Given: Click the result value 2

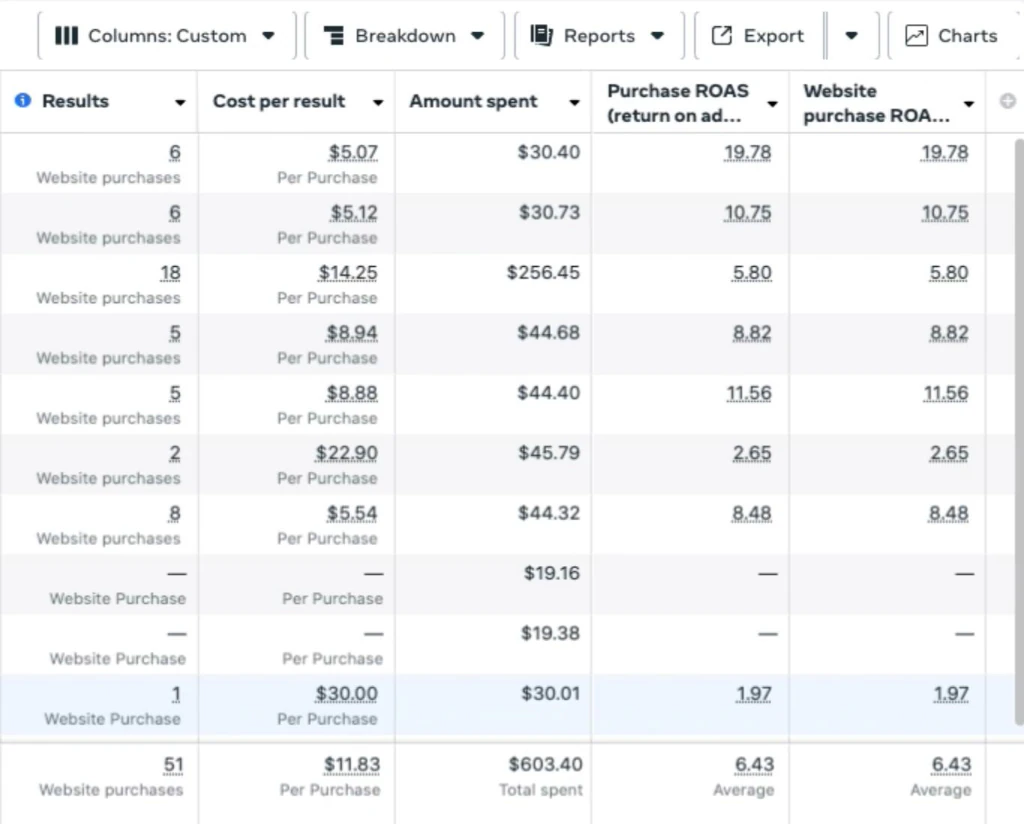Looking at the screenshot, I should [175, 453].
